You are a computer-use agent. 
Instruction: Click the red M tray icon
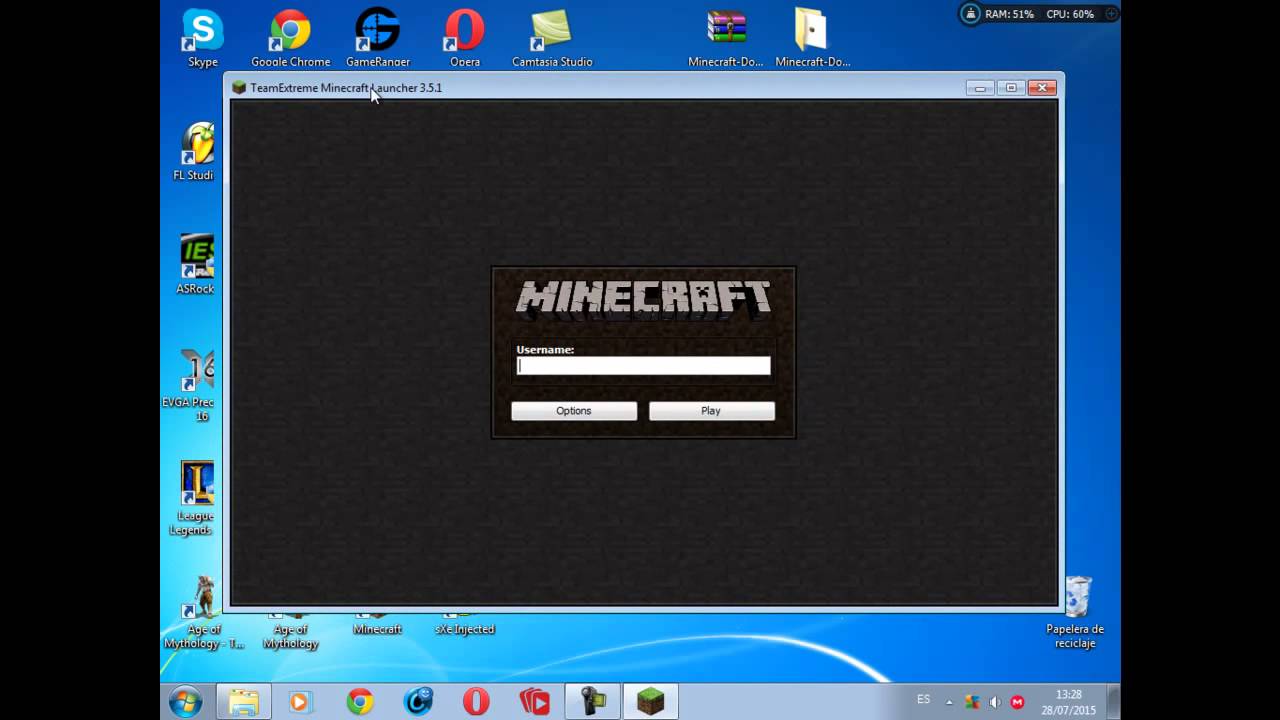1018,702
